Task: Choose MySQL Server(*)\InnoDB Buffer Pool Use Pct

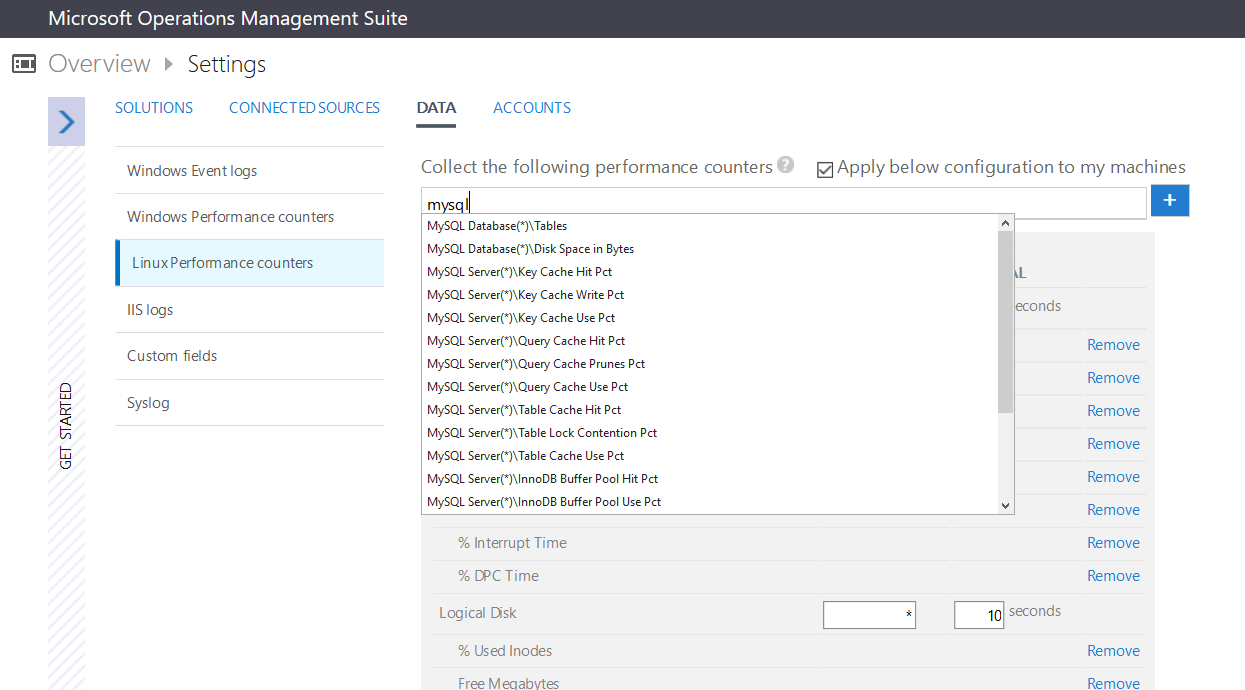Action: pyautogui.click(x=710, y=502)
